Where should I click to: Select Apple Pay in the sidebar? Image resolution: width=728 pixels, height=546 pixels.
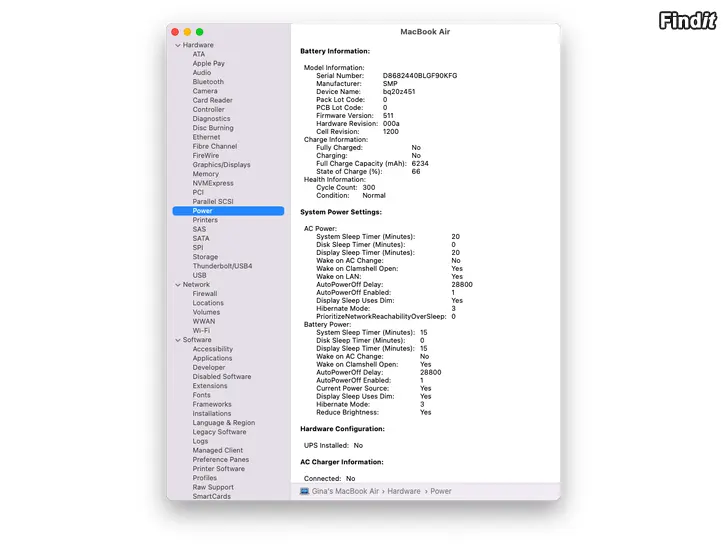pos(208,64)
